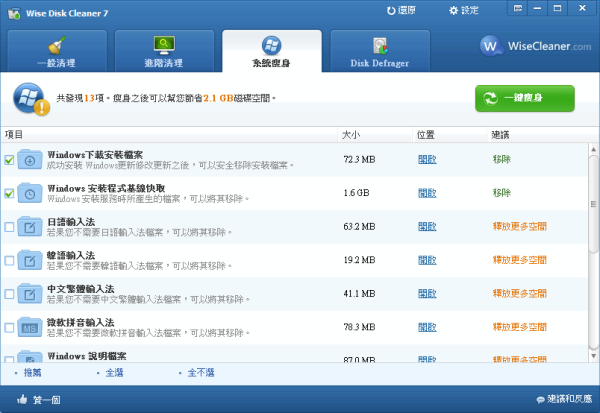Click scrollbar down arrow
The height and width of the screenshot is (413, 600).
pyautogui.click(x=593, y=356)
